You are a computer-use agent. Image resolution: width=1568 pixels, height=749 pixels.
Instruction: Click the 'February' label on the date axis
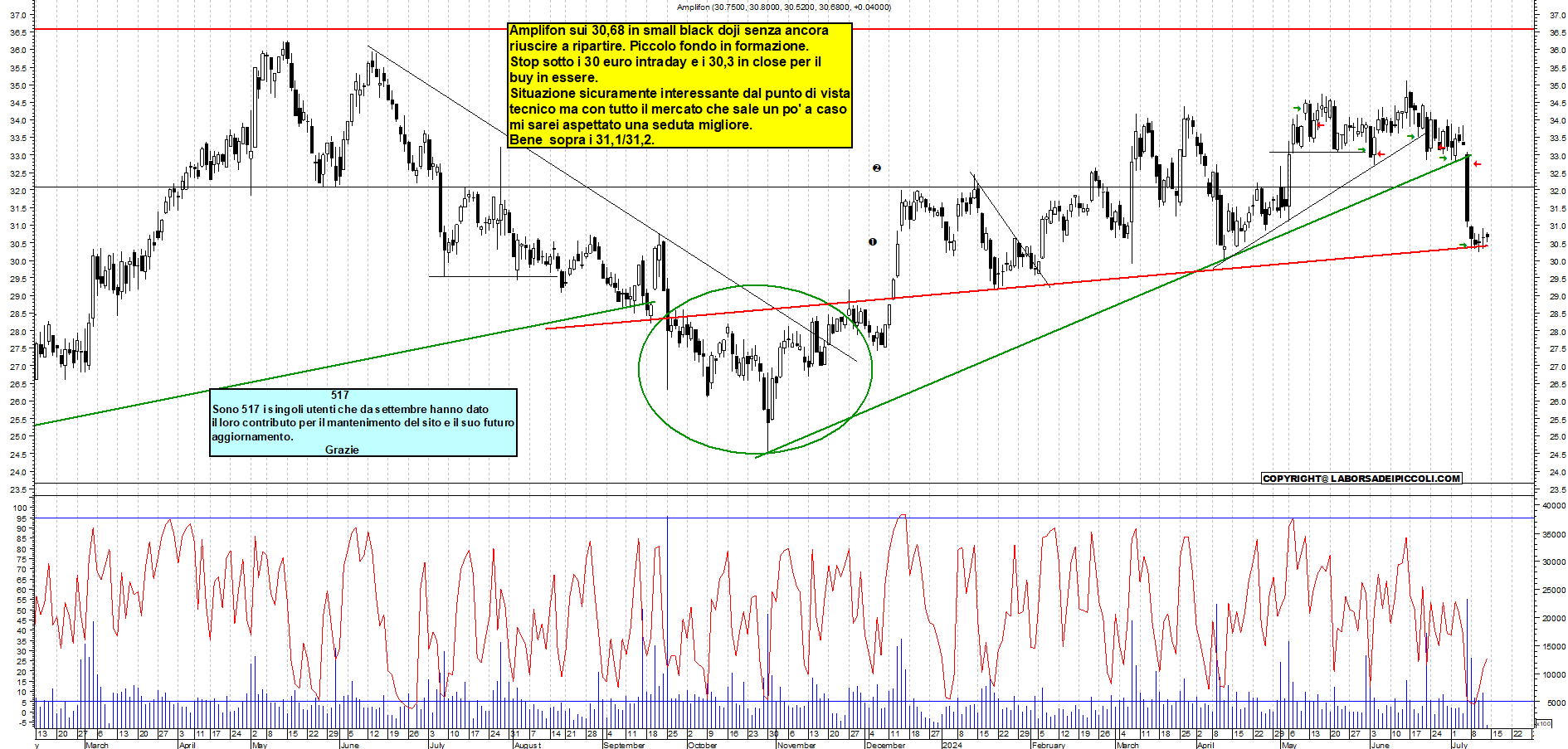[x=1048, y=745]
